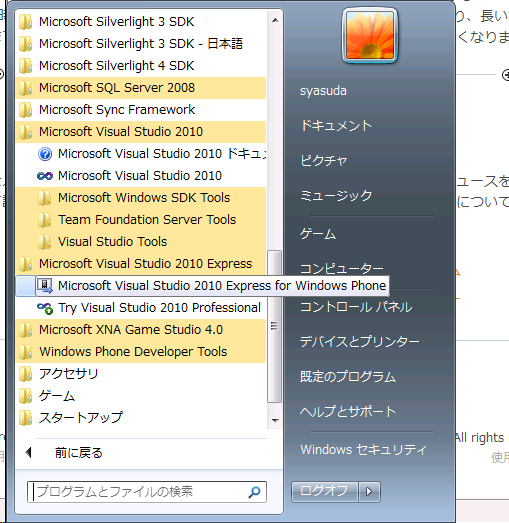Collapse Microsoft Visual Studio 2010 Express folder
The height and width of the screenshot is (523, 509).
(x=140, y=264)
